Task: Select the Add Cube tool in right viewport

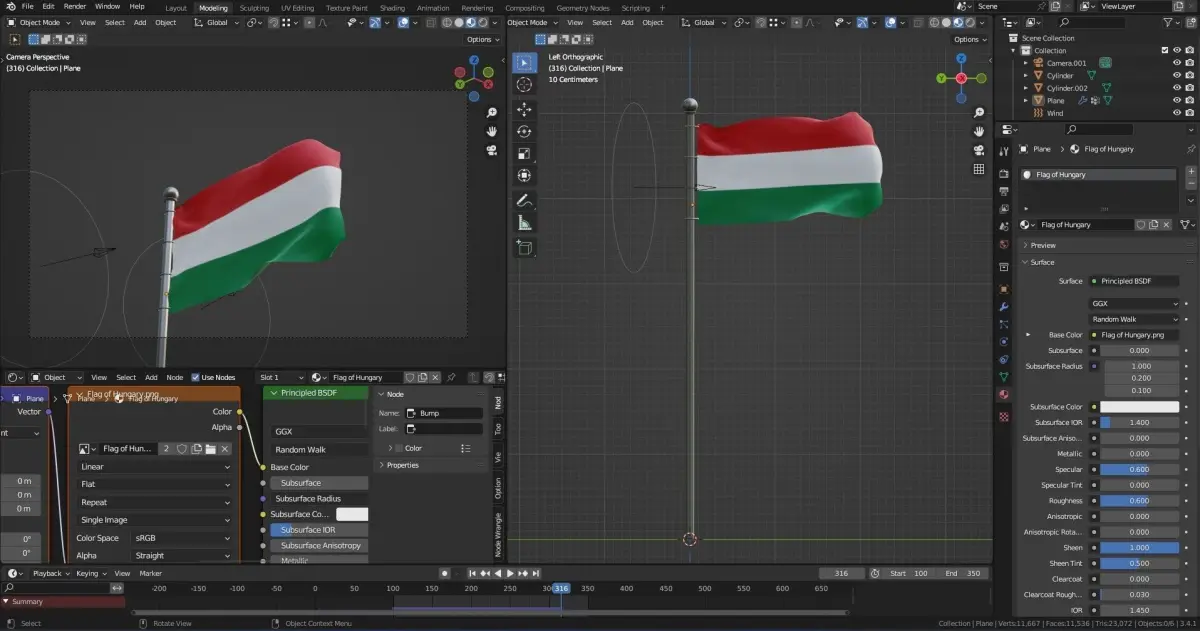Action: (524, 248)
